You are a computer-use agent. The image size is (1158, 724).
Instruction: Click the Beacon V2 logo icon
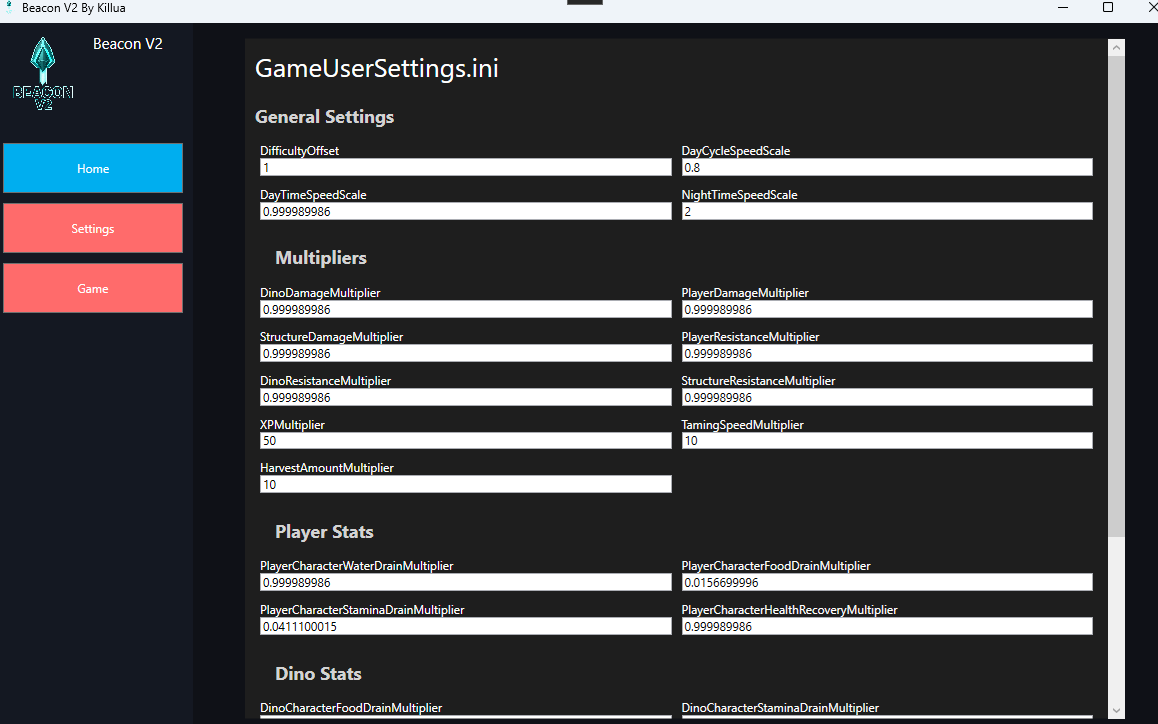(43, 73)
